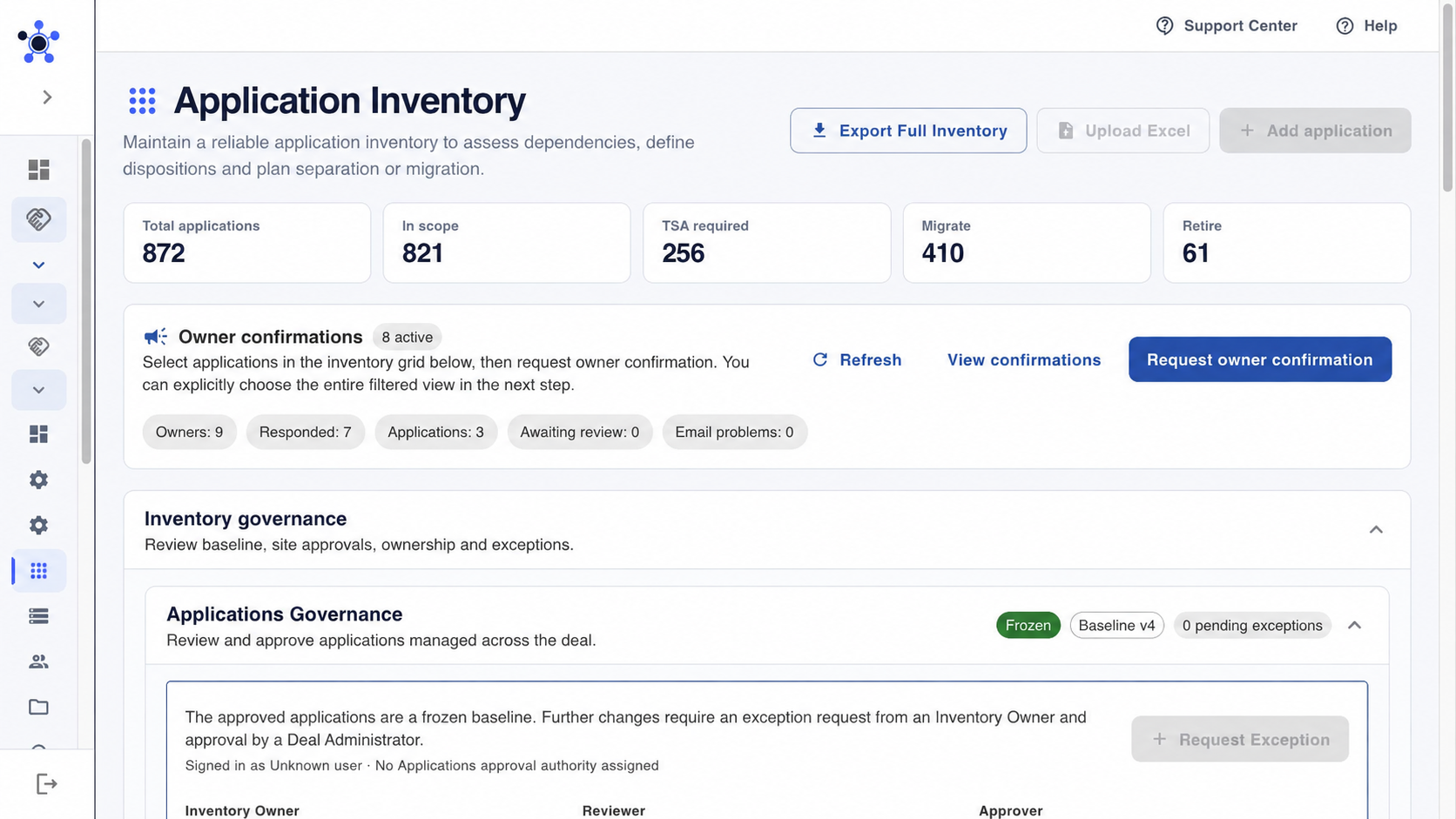The height and width of the screenshot is (819, 1456).
Task: Open the dashboard icon directly above the highlighted handshake
Action: 38,170
